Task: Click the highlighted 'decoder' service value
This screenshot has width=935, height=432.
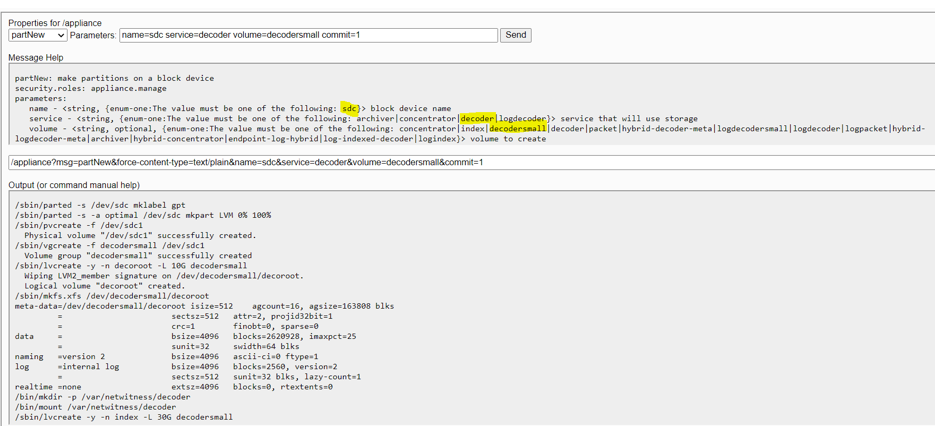Action: [477, 118]
